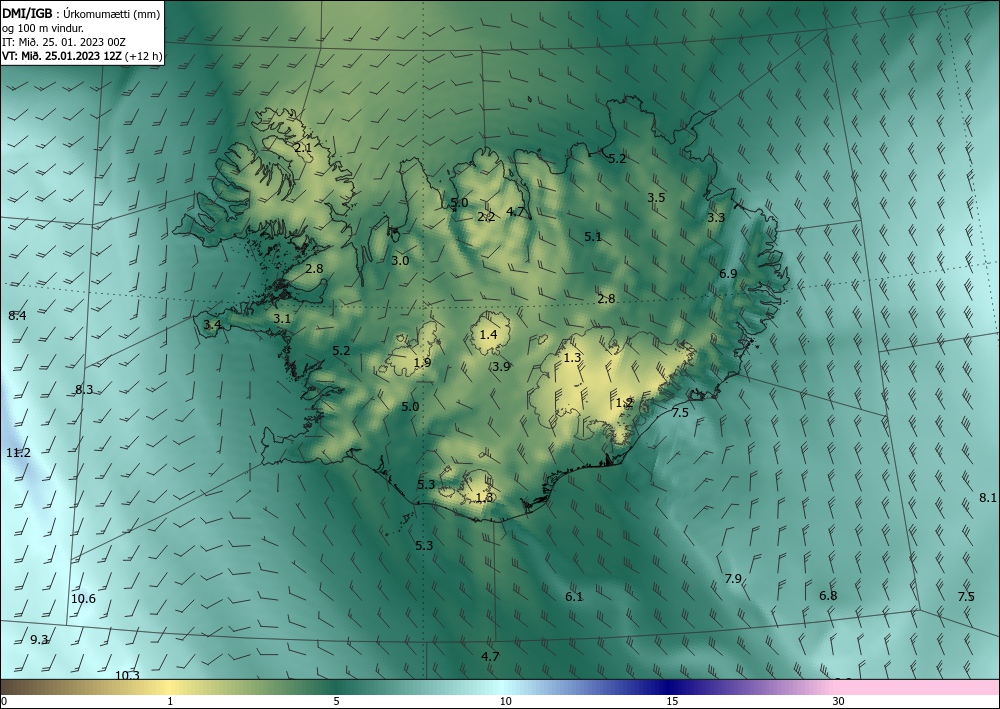Click the 1.4 value on Hofsjökull glacier
The height and width of the screenshot is (709, 1000).
point(489,335)
